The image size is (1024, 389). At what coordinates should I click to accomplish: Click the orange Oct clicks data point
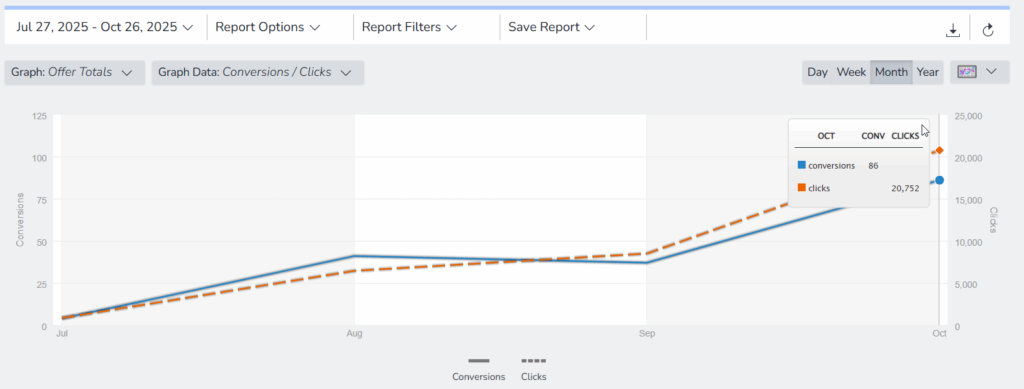(939, 151)
